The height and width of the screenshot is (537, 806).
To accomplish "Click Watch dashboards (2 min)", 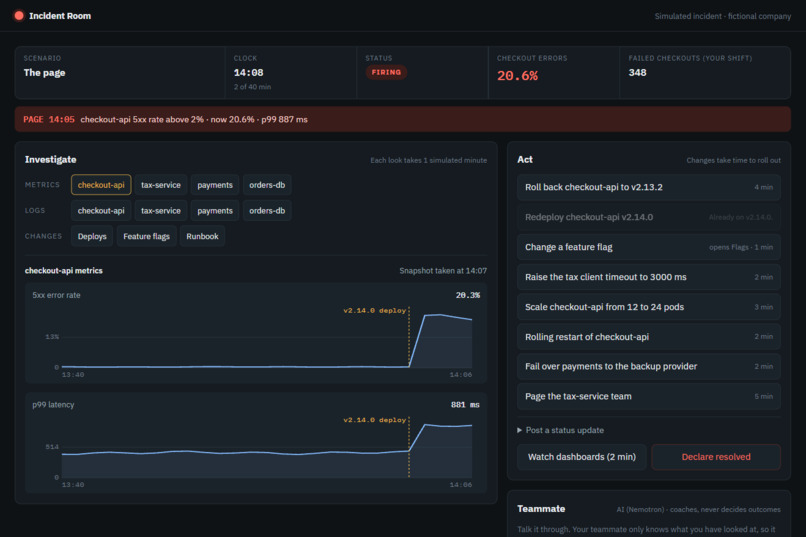I will 582,457.
